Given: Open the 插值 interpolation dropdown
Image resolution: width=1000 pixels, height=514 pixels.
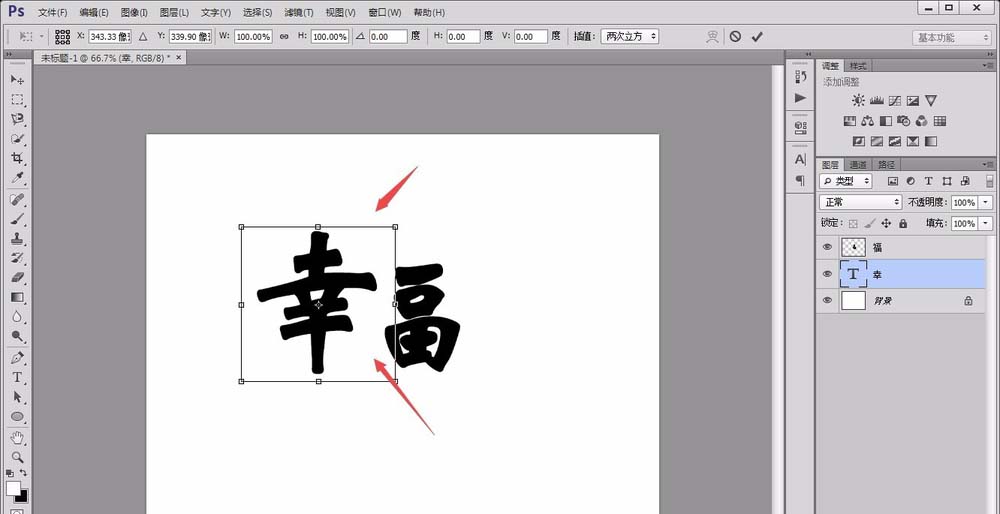Looking at the screenshot, I should pos(629,37).
